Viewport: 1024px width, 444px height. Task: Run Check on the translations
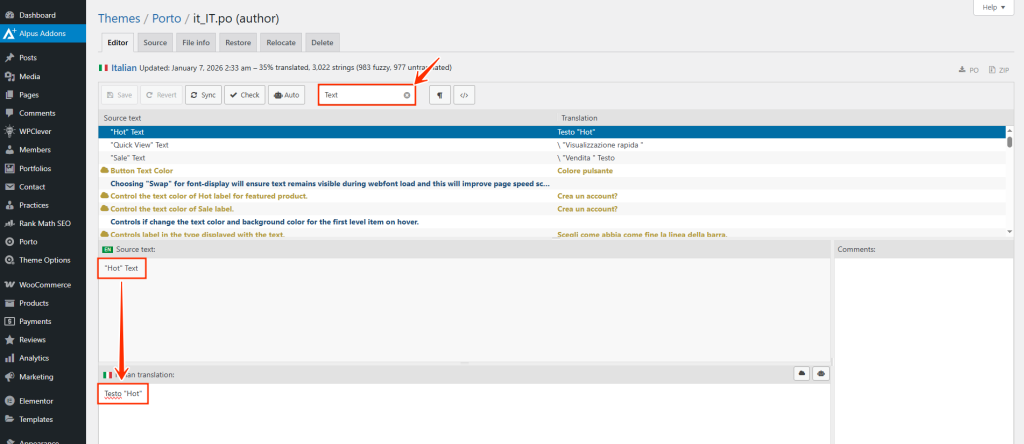tap(244, 95)
